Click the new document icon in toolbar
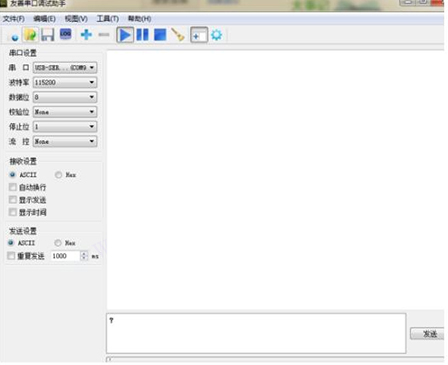448x365 pixels. pos(14,36)
